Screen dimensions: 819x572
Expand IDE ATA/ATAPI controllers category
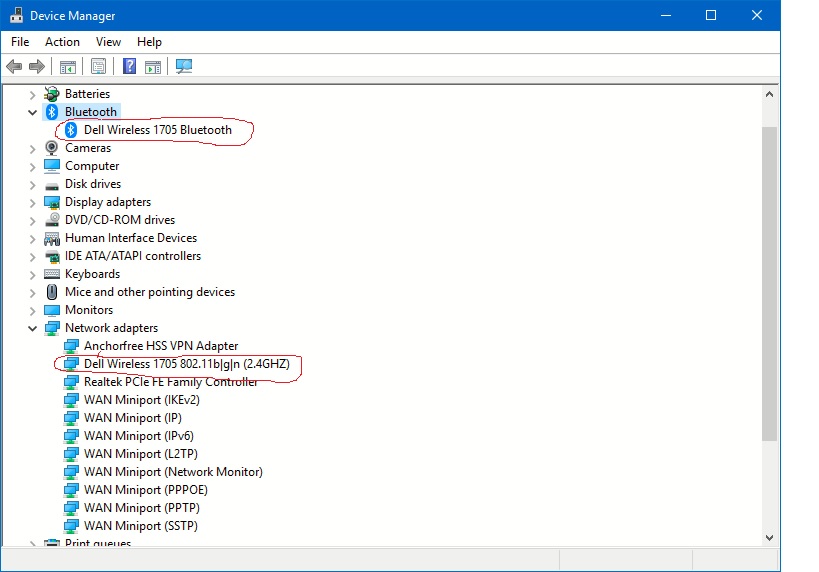click(x=32, y=257)
